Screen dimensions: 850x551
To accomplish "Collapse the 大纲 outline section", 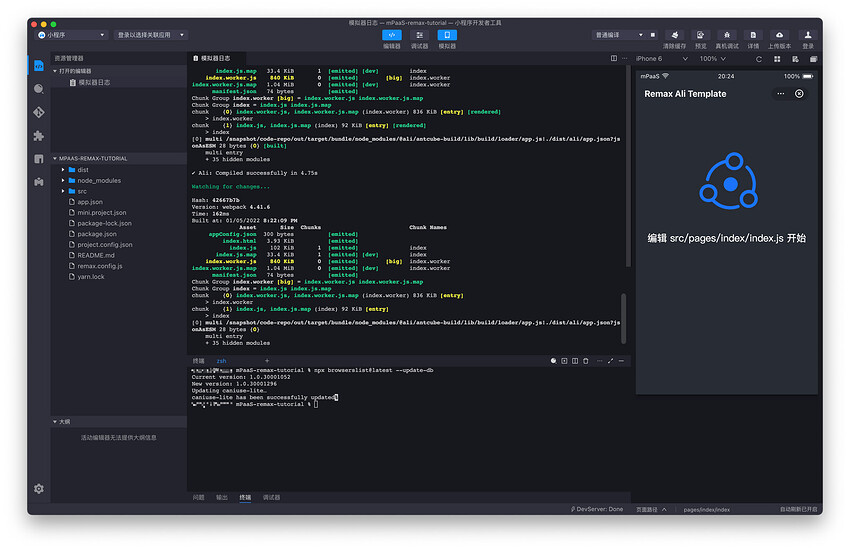I will click(55, 421).
